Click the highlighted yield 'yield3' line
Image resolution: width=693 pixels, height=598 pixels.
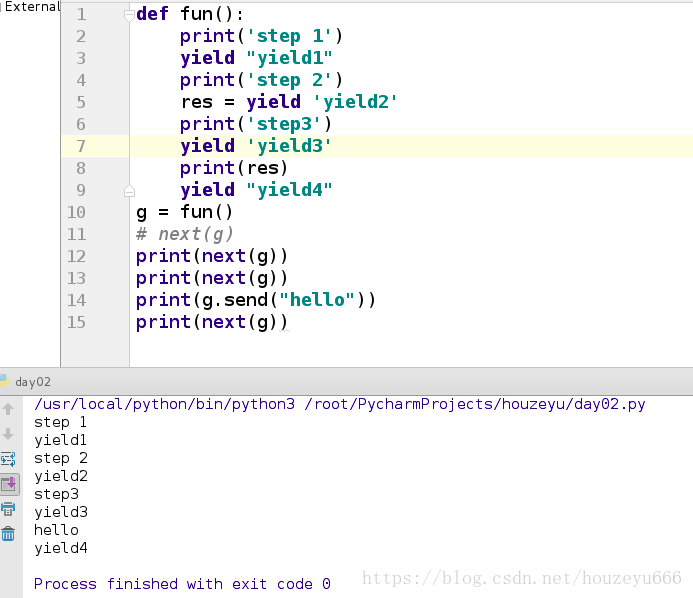coord(256,146)
